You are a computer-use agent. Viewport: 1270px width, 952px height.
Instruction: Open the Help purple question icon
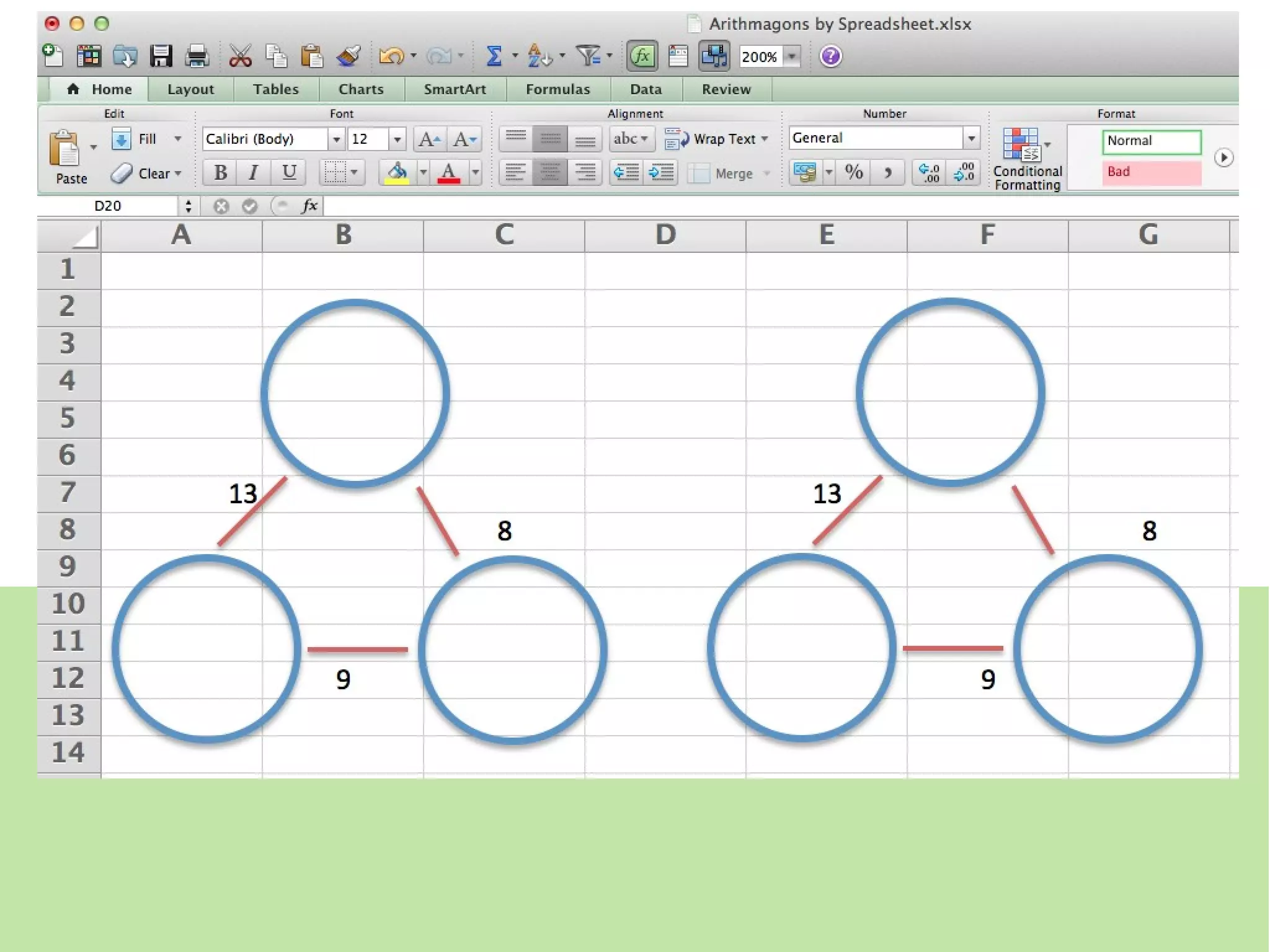point(830,56)
